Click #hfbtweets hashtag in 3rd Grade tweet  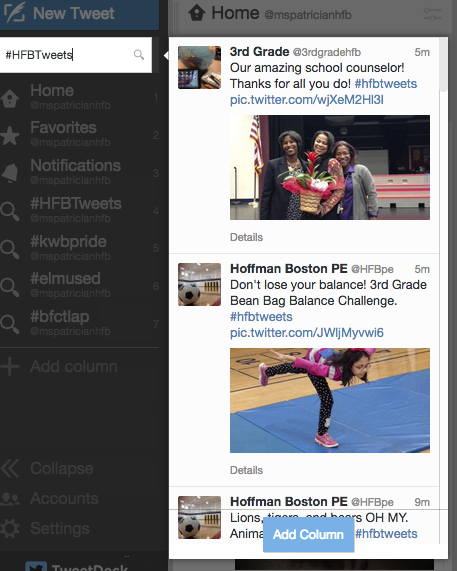coord(386,84)
